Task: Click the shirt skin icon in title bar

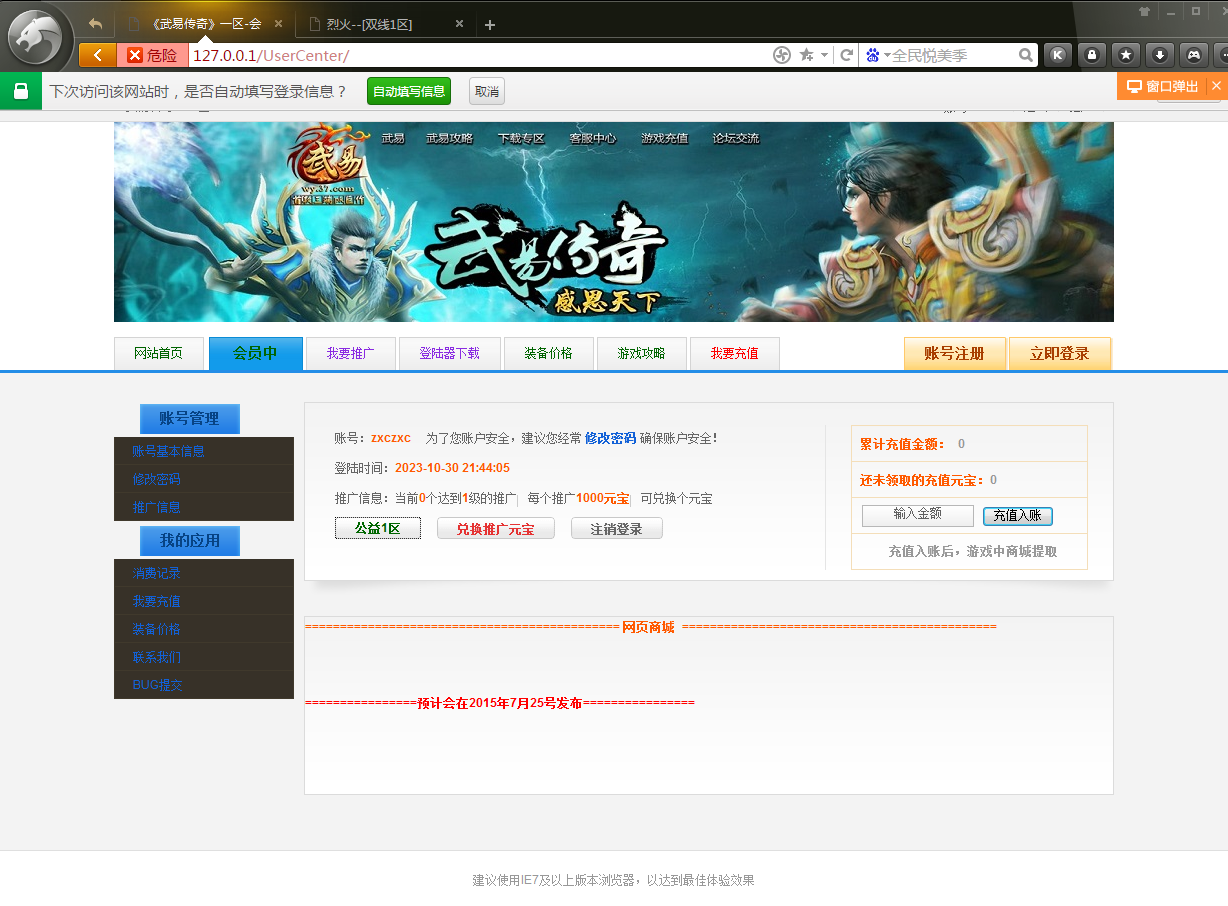Action: click(1144, 11)
